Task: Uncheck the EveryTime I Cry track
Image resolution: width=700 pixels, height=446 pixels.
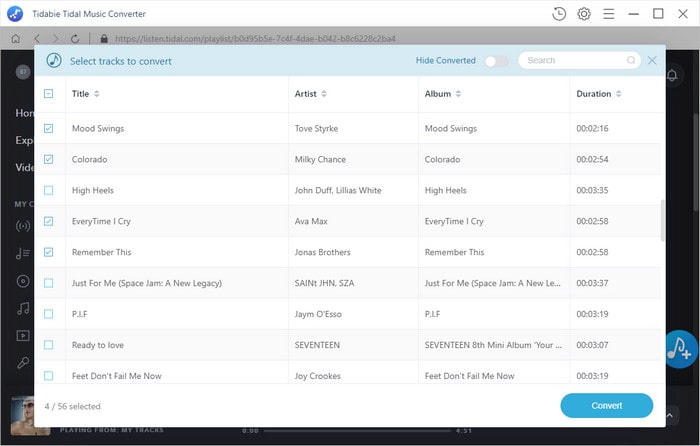Action: [48, 221]
